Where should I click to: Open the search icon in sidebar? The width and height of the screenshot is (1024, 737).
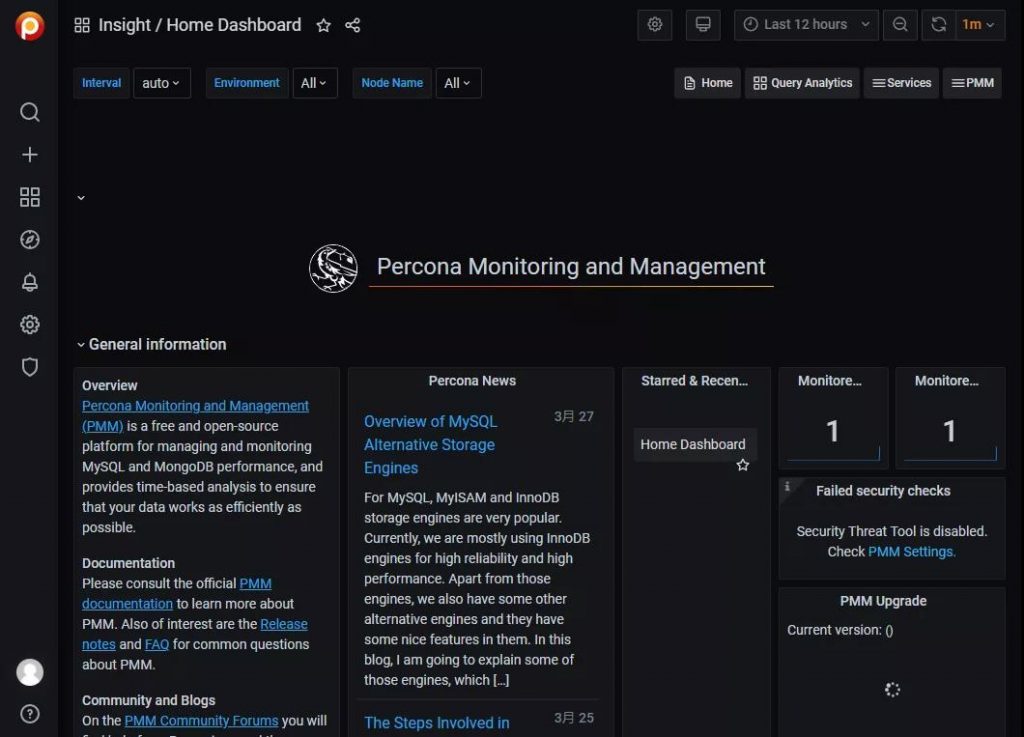[x=29, y=112]
